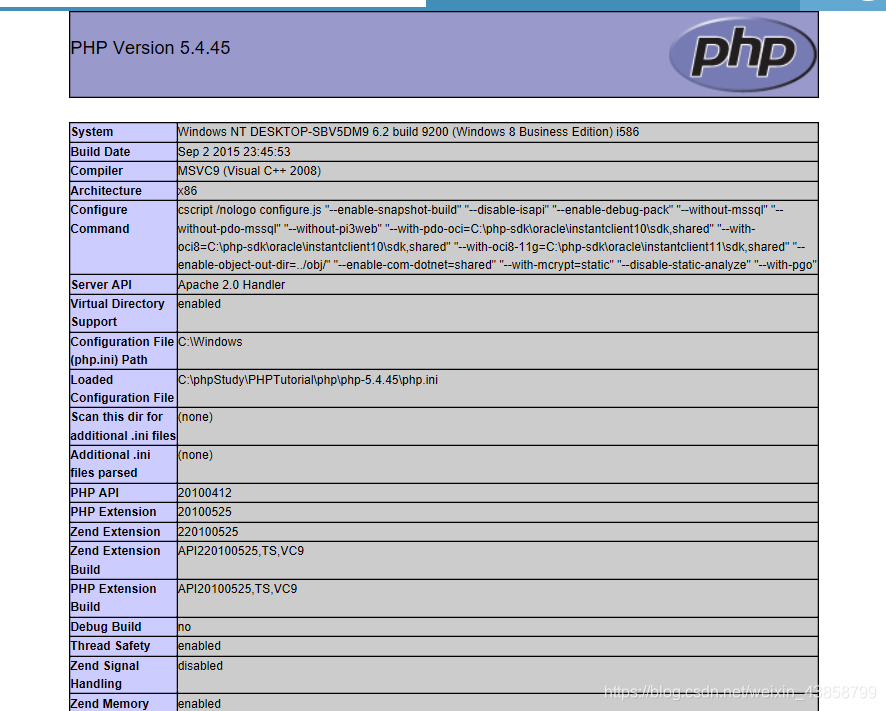Screen dimensions: 886x711
Task: Click '(none)' value for Additional .ini files parsed
Action: 196,455
